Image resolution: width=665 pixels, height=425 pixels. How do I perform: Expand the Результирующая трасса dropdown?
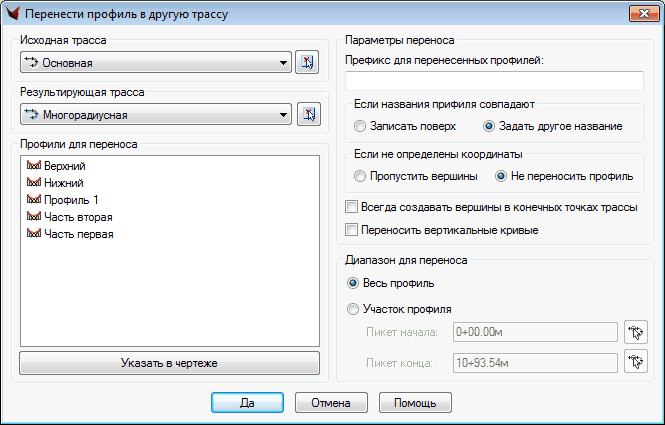(155, 115)
